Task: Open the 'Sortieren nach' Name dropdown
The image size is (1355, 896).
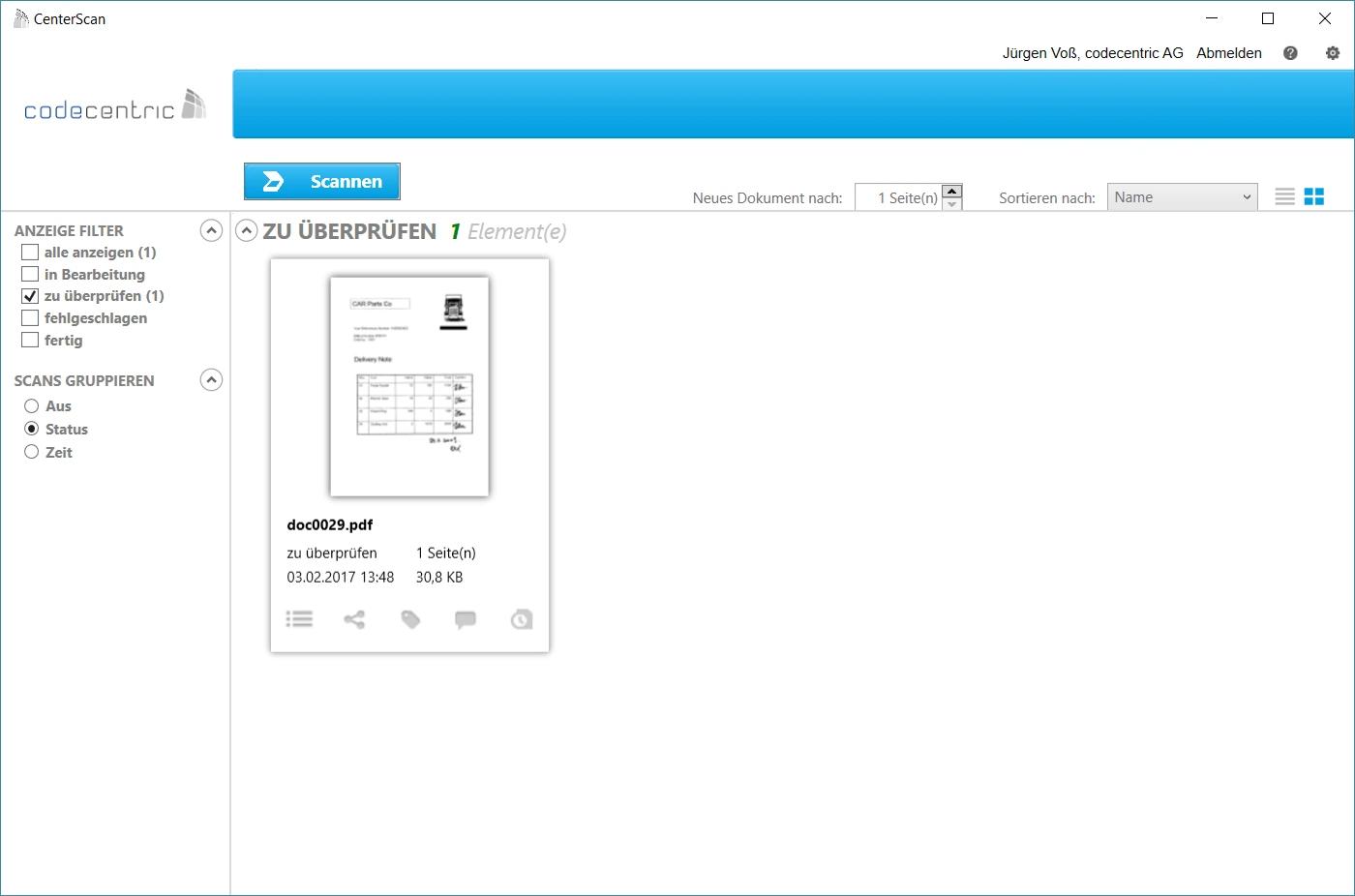Action: tap(1182, 197)
